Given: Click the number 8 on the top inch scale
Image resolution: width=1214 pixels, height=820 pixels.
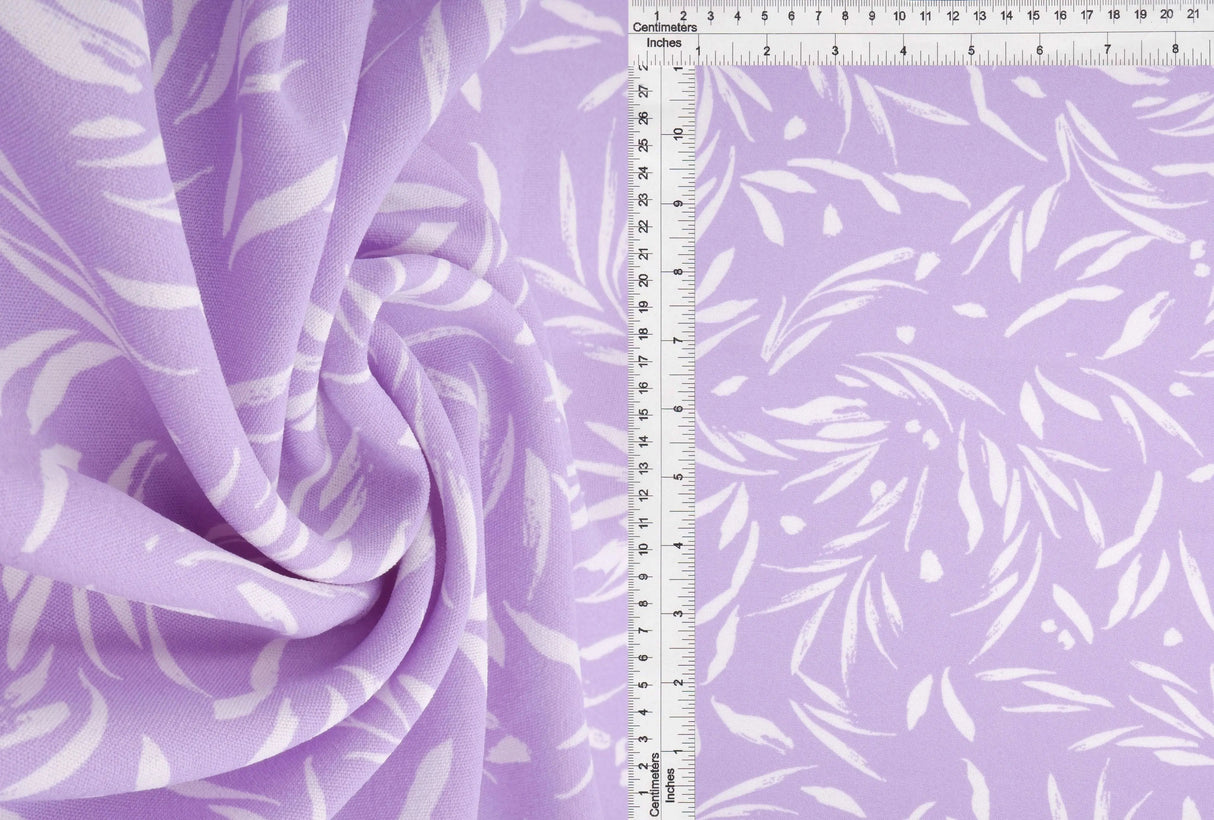Looking at the screenshot, I should pyautogui.click(x=1176, y=47).
